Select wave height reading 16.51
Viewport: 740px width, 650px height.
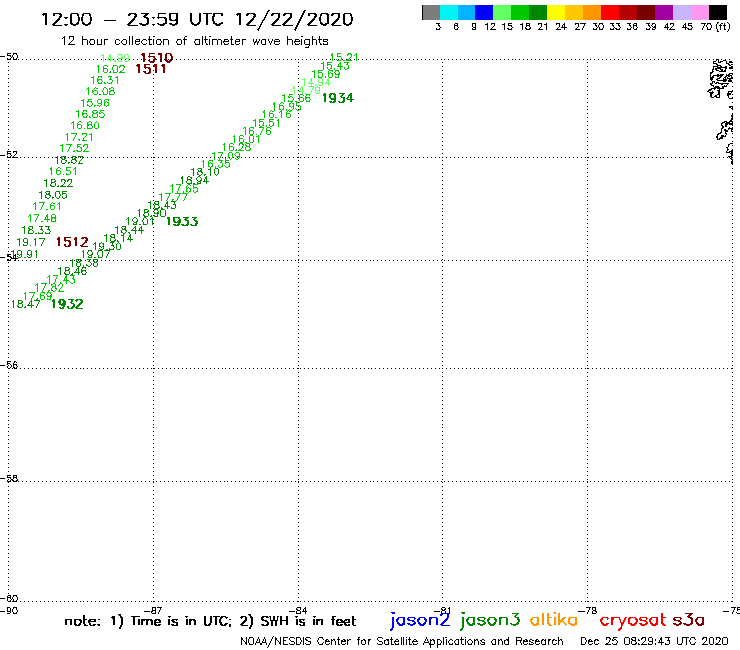tap(63, 171)
